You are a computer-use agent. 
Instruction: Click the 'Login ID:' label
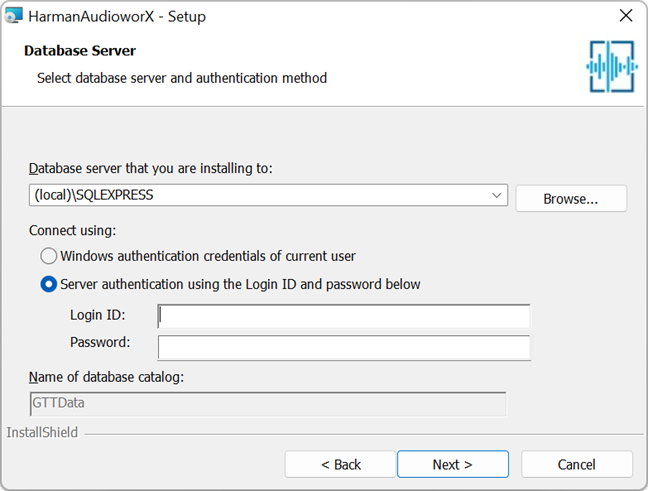click(x=98, y=315)
